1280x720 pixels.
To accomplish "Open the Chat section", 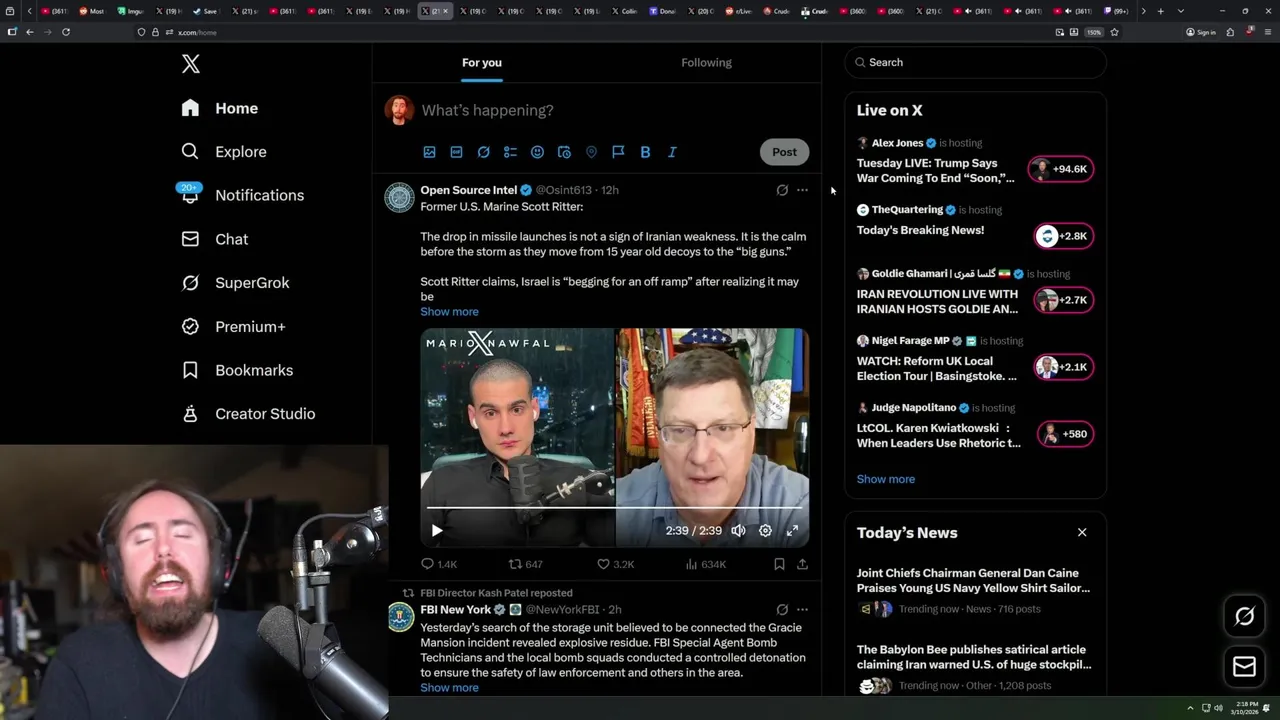I will coord(215,239).
